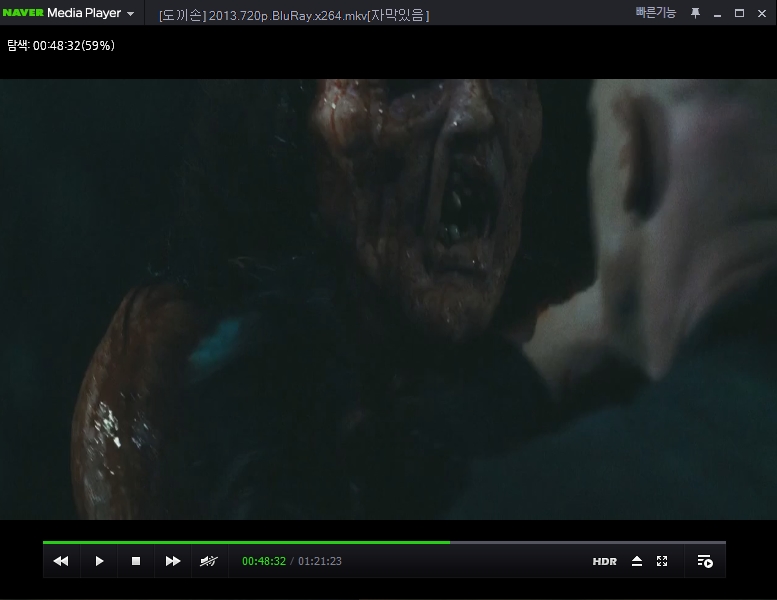
Task: Click the fast forward button
Action: click(173, 561)
